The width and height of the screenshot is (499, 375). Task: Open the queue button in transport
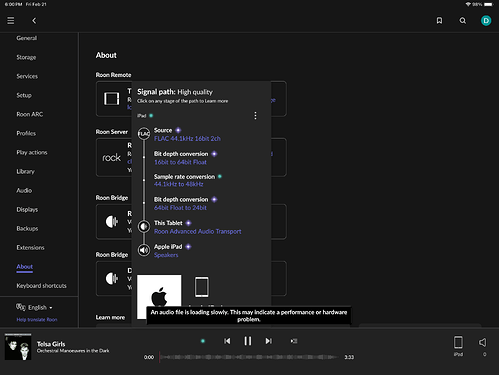click(294, 341)
